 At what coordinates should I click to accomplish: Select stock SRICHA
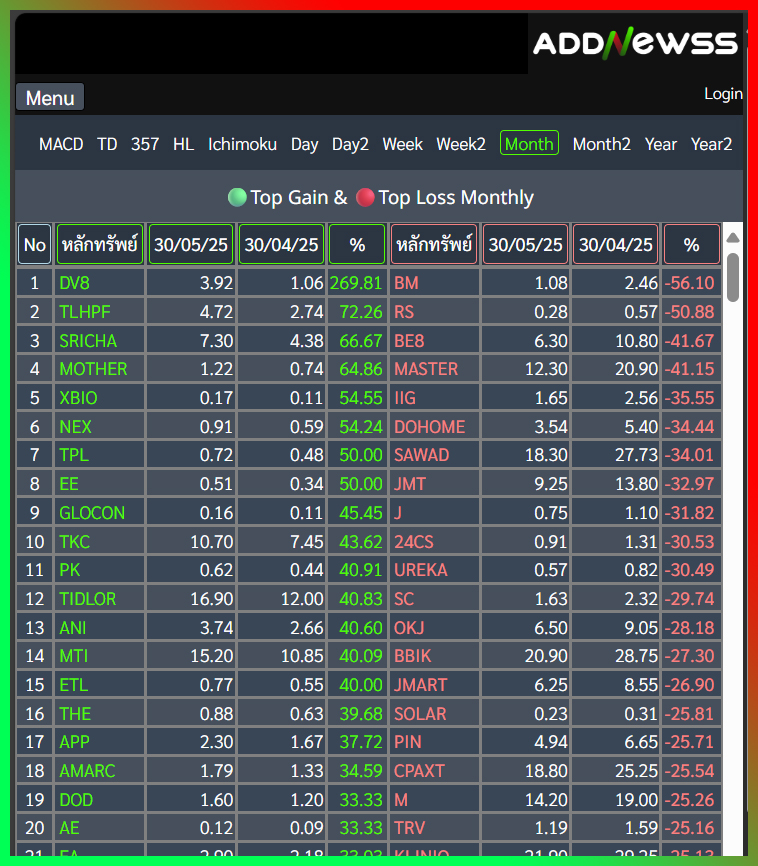[x=88, y=340]
